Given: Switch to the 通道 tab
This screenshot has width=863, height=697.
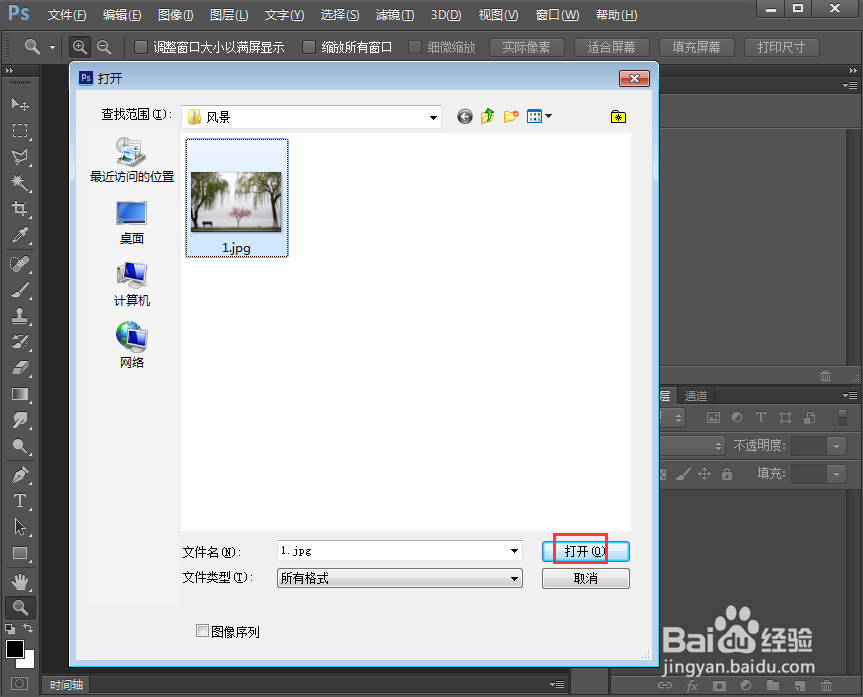Looking at the screenshot, I should coord(696,396).
